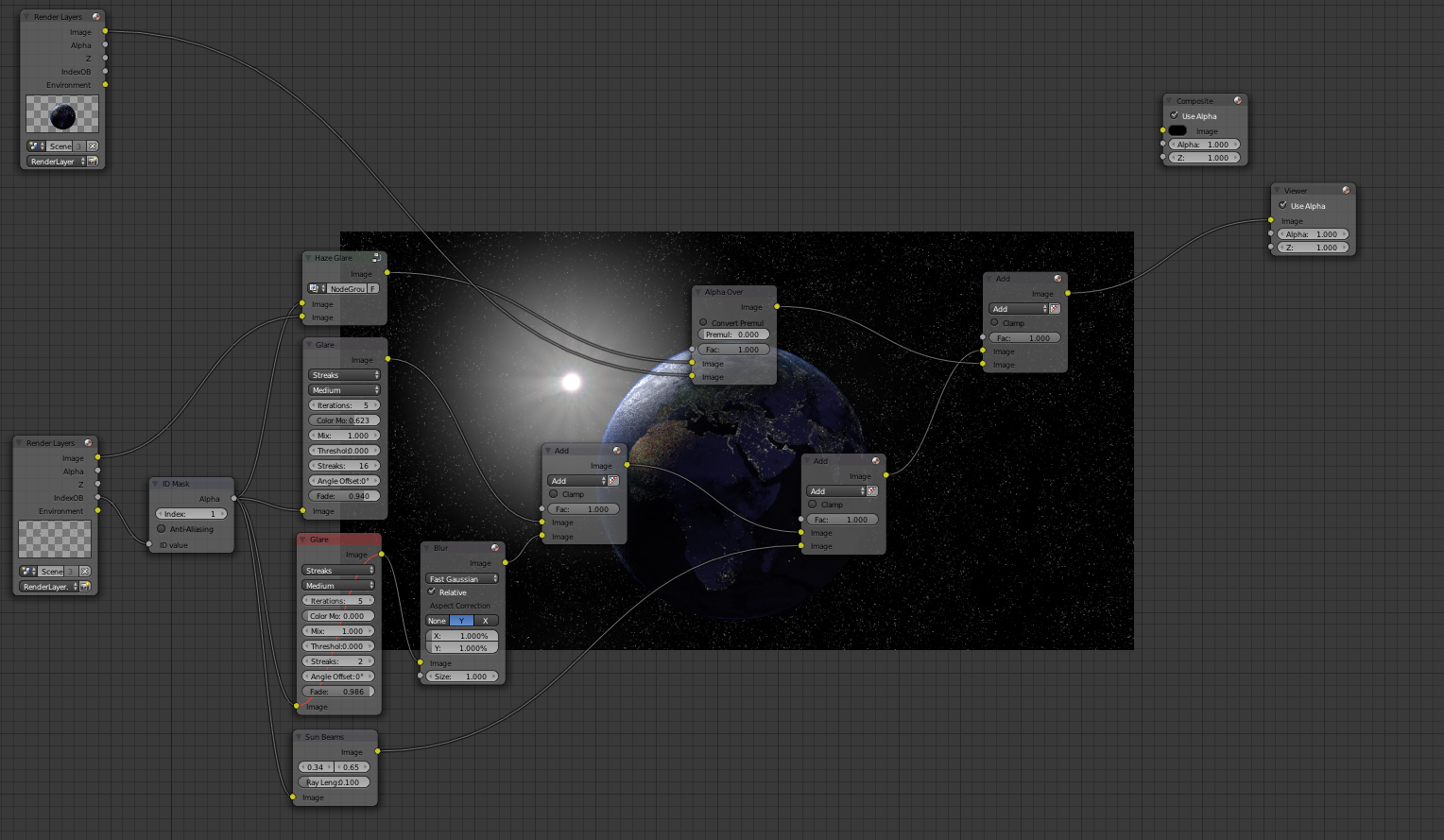1444x840 pixels.
Task: Adjust Premul slider in Alpha Over node
Action: point(735,334)
